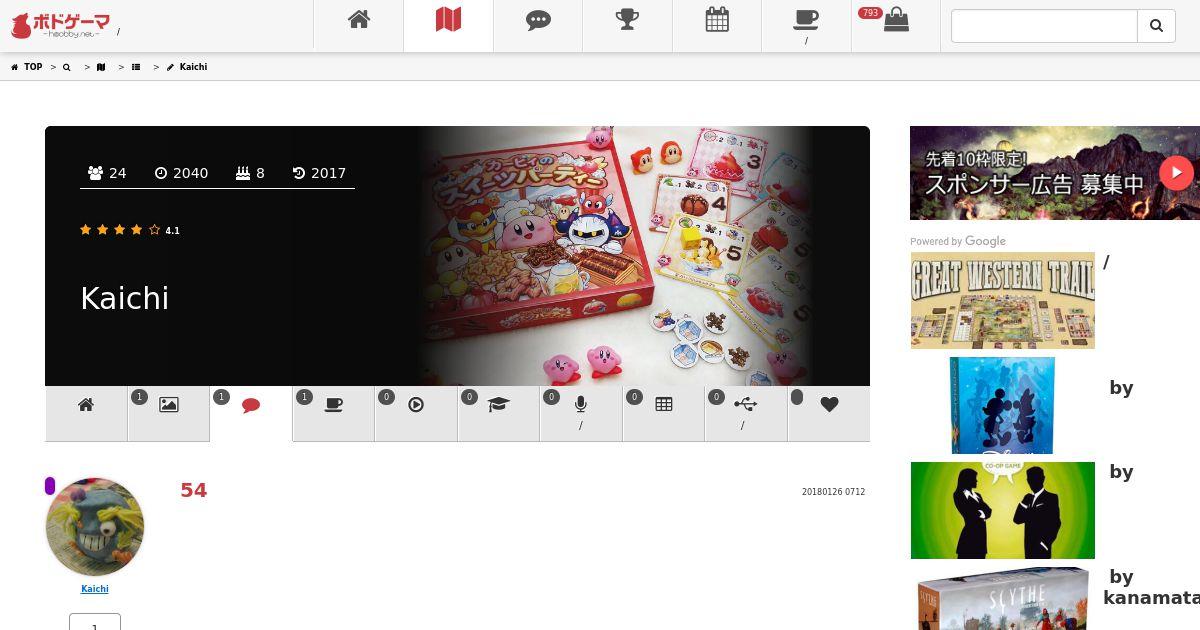This screenshot has width=1200, height=630.
Task: Focus the site search input field
Action: (x=1044, y=26)
